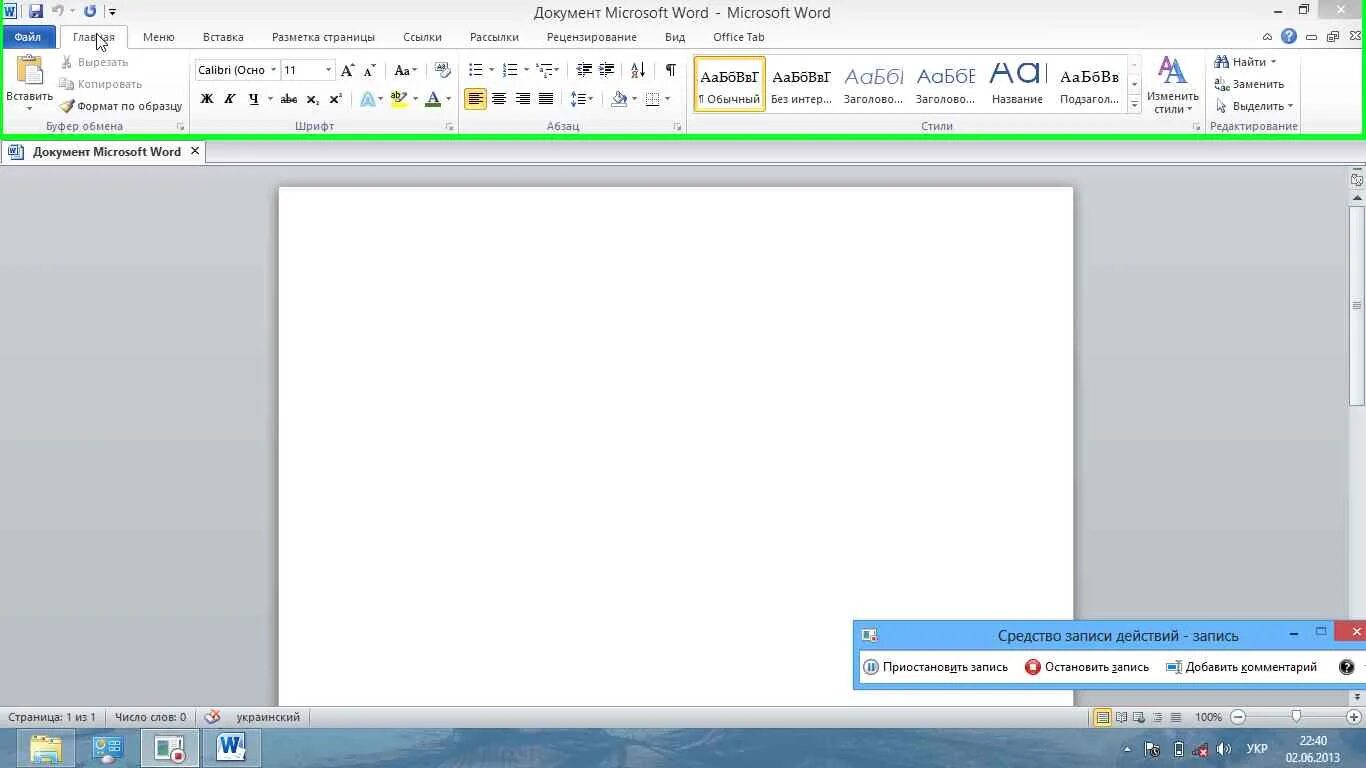Apply strikethrough formatting
1366x768 pixels.
point(289,99)
